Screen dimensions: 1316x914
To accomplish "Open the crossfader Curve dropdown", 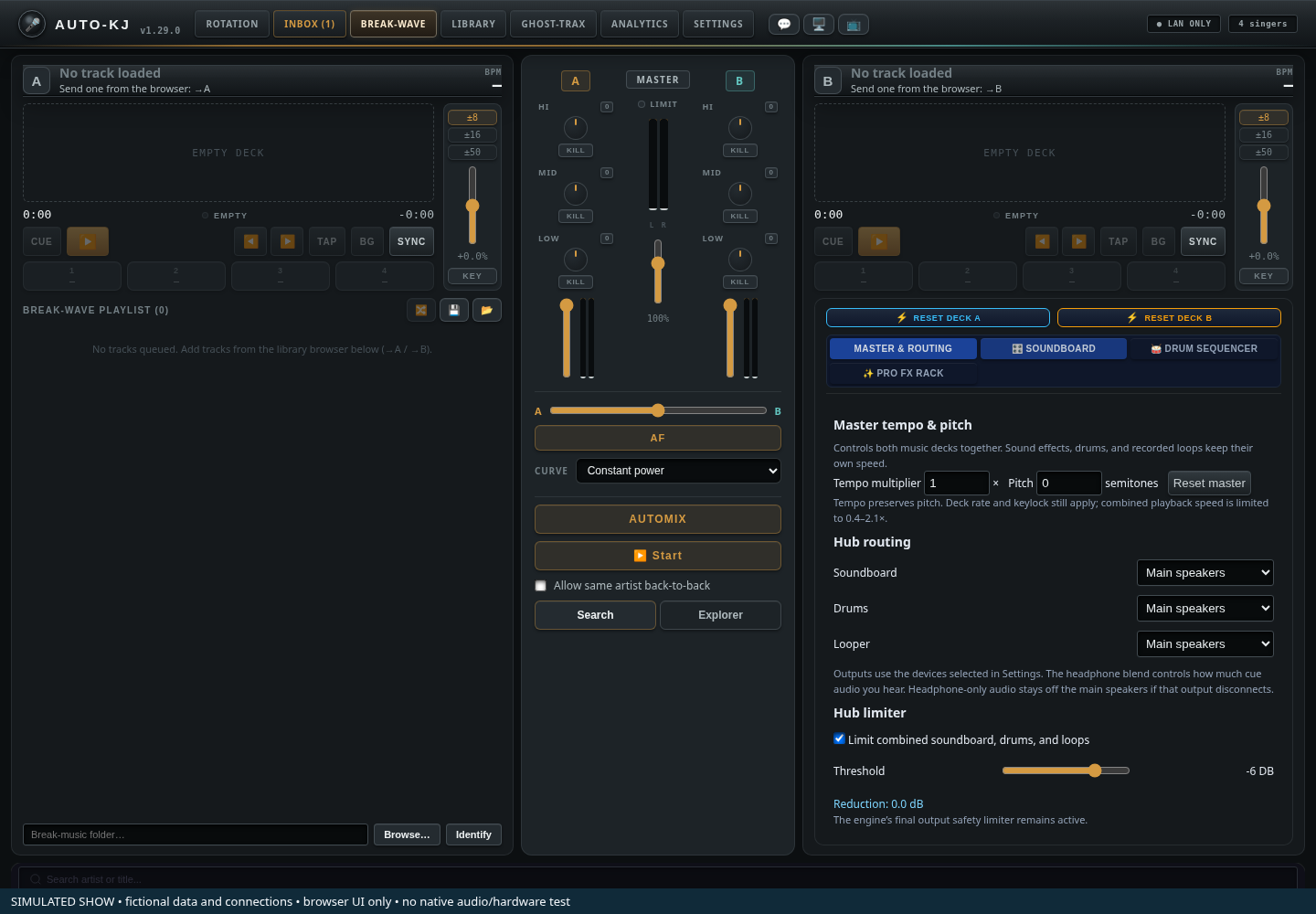I will tap(678, 471).
